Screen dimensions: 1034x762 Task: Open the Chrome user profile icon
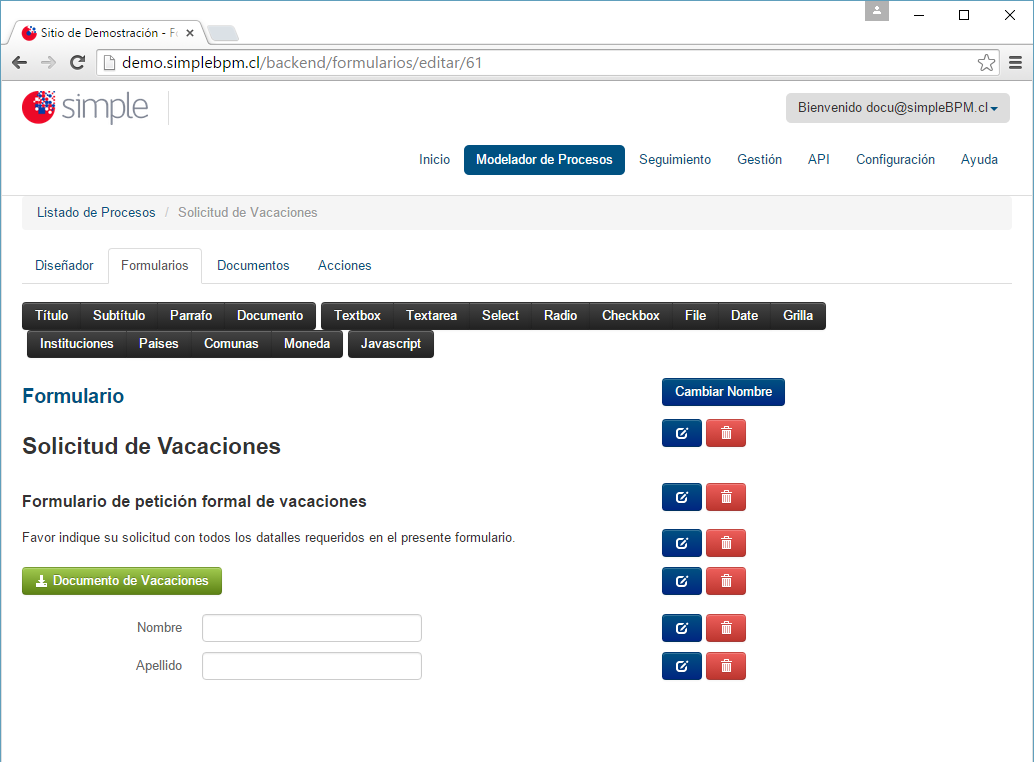pos(876,11)
